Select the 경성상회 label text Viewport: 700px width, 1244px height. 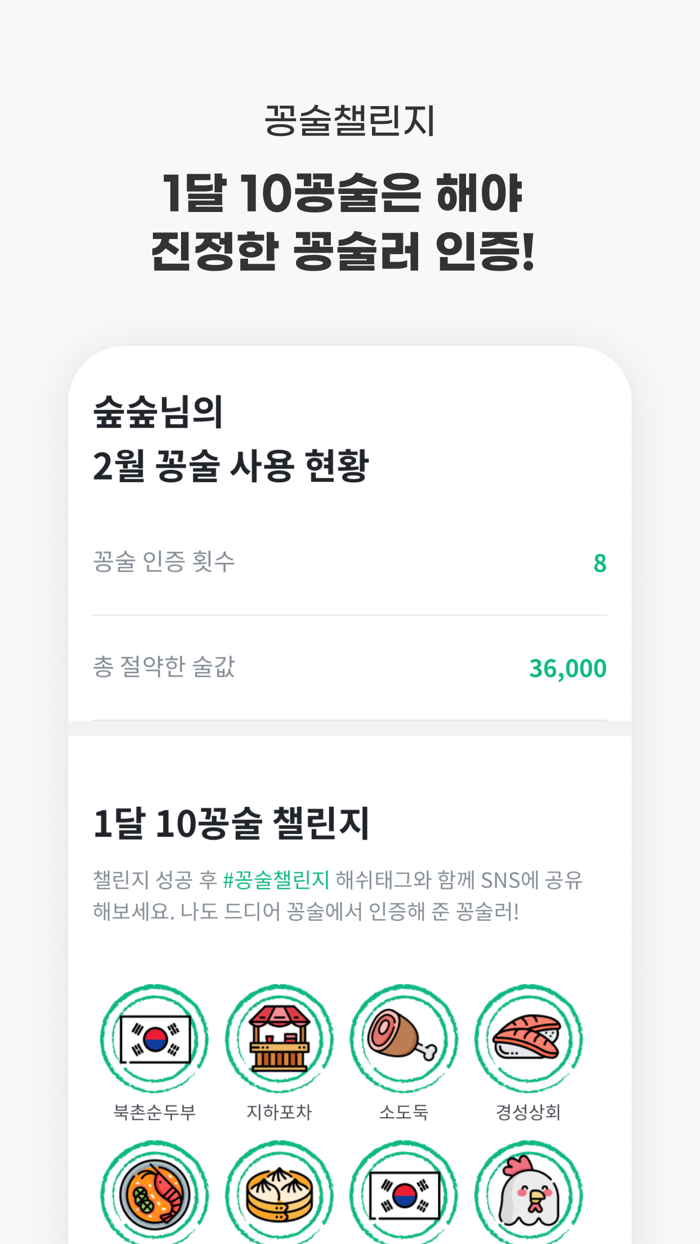click(x=529, y=1110)
